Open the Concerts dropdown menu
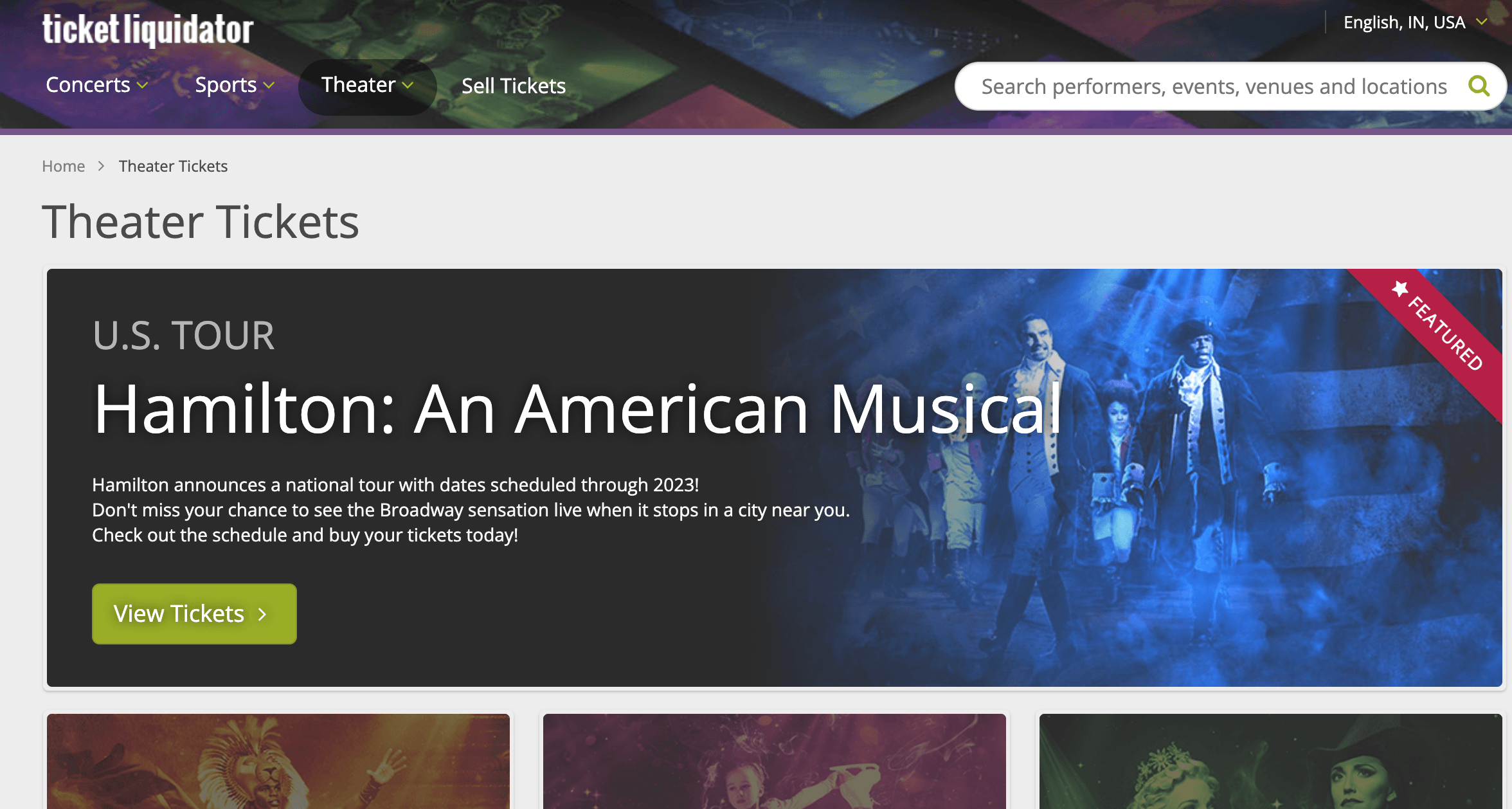Image resolution: width=1512 pixels, height=809 pixels. click(x=97, y=85)
